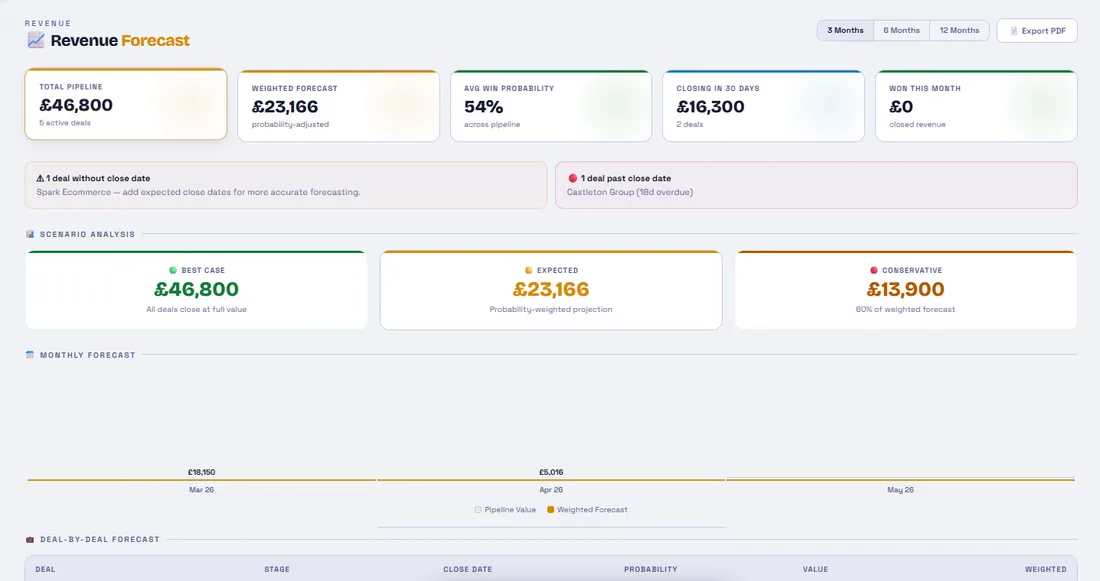
Task: Select the Total Pipeline summary card
Action: click(126, 103)
